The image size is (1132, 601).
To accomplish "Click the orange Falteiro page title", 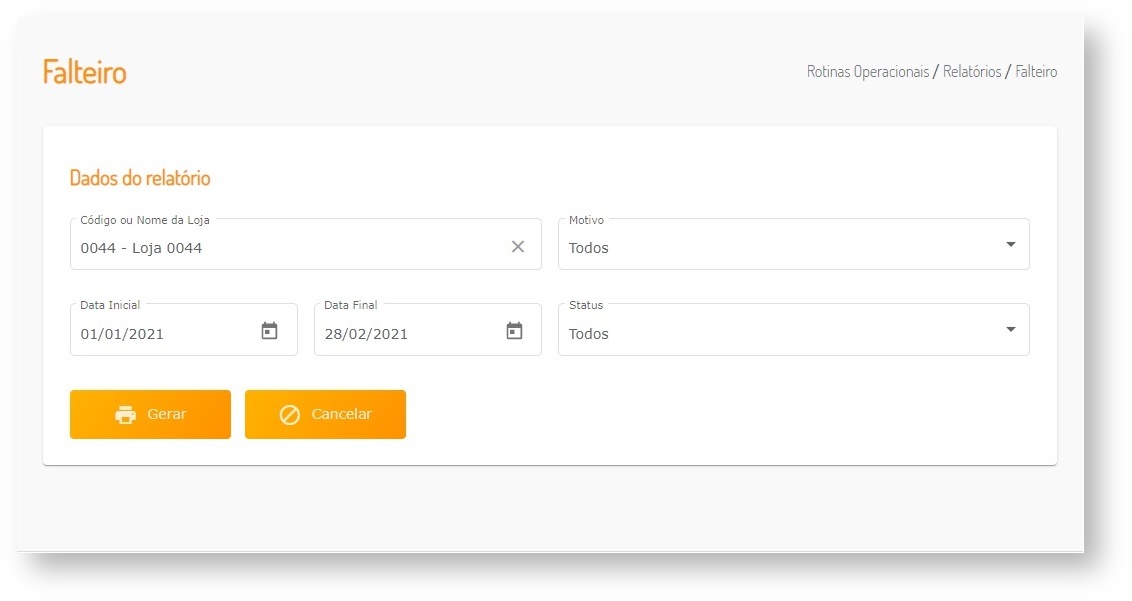I will pyautogui.click(x=85, y=72).
